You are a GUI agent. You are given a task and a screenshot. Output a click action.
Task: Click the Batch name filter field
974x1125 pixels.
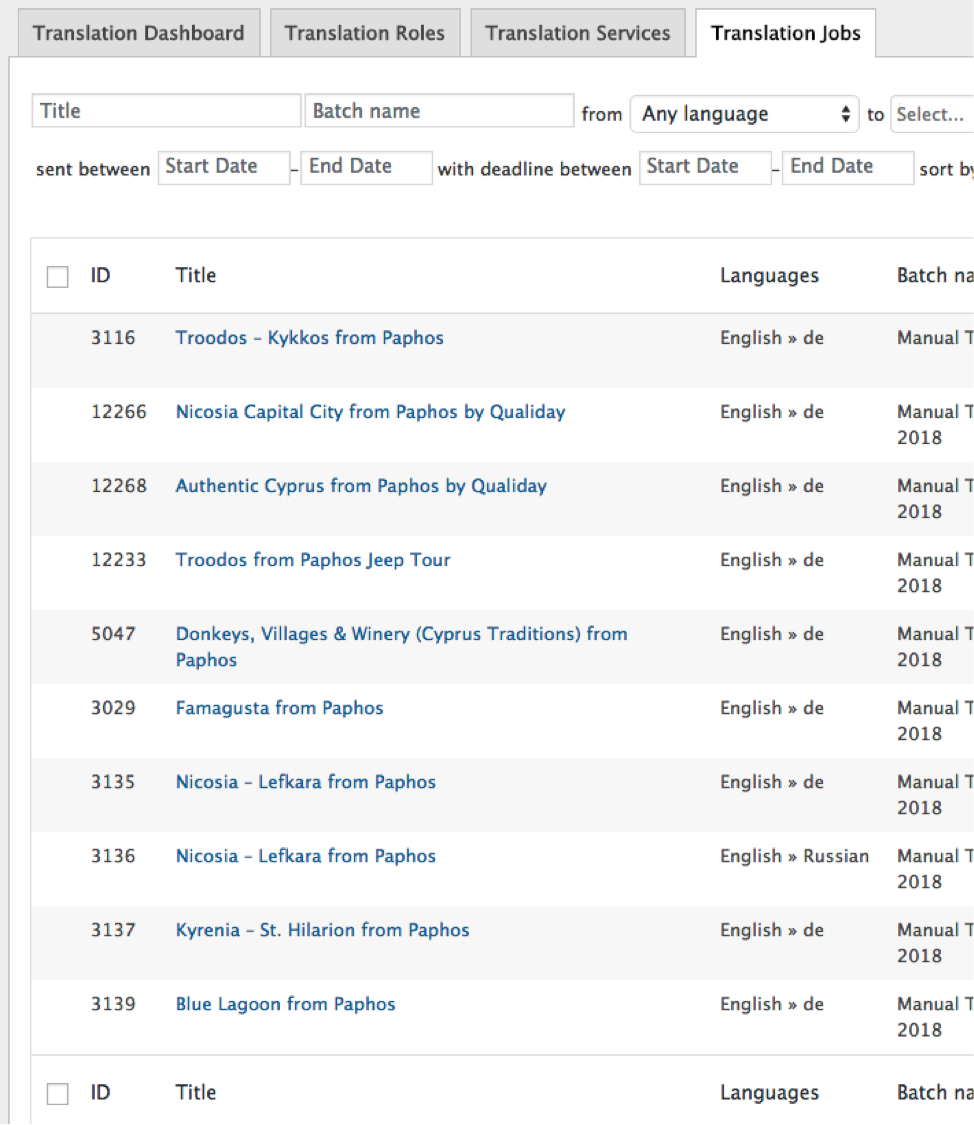[x=439, y=111]
